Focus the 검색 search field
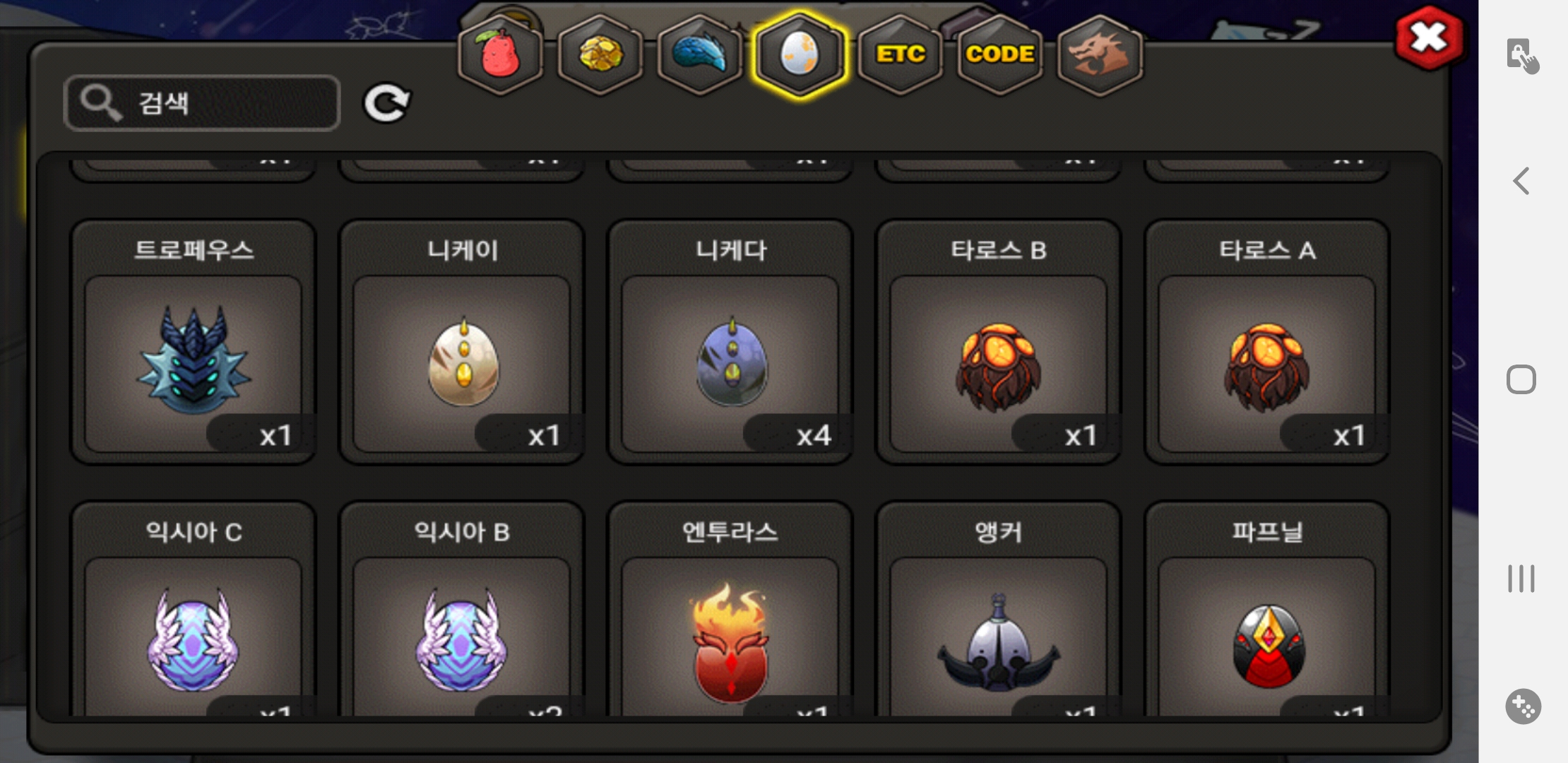The width and height of the screenshot is (1568, 763). [202, 103]
